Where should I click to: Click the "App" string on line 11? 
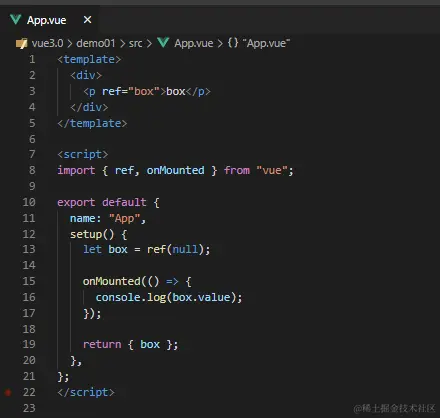pyautogui.click(x=124, y=219)
